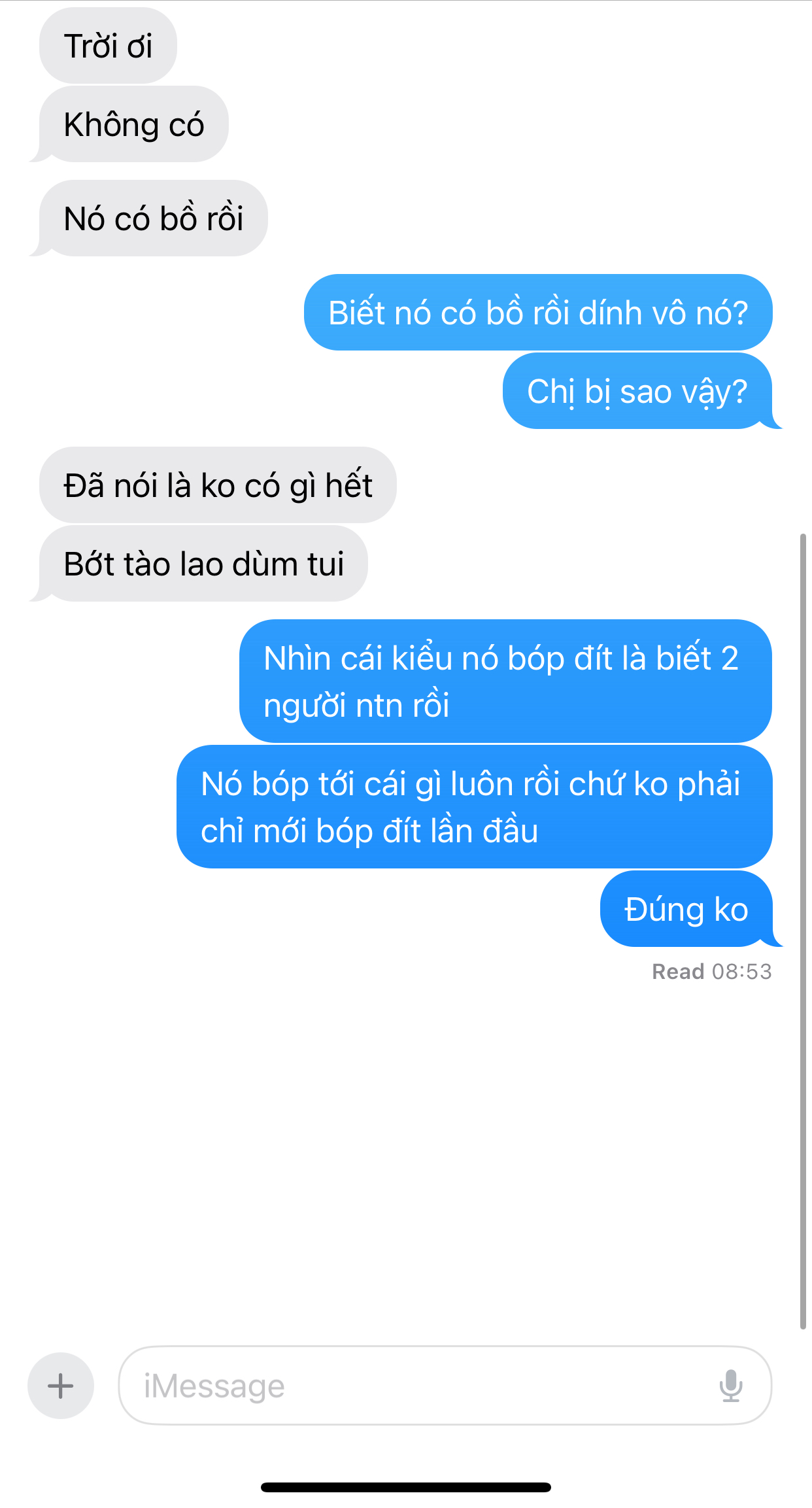The image size is (812, 1508).
Task: Tap the plus attachments icon
Action: click(x=60, y=1386)
